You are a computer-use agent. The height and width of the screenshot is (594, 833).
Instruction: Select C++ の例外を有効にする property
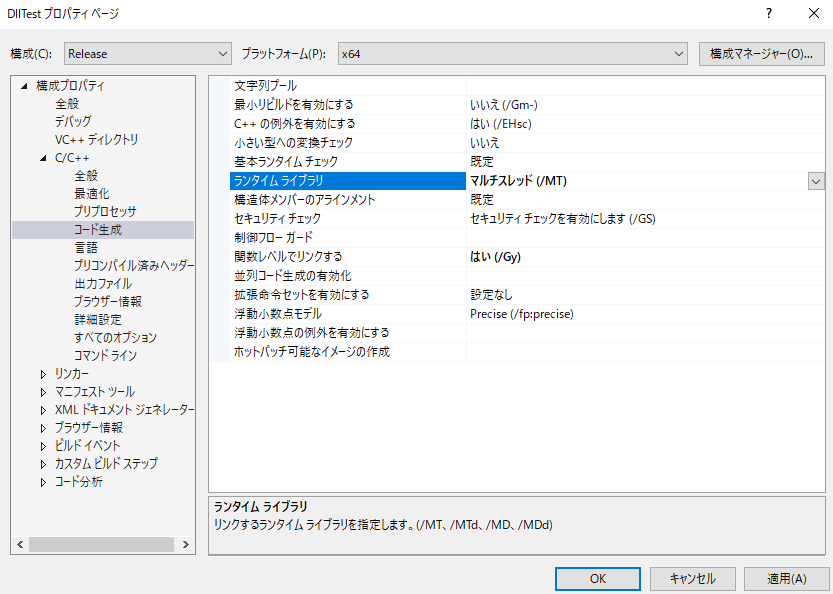pos(348,124)
